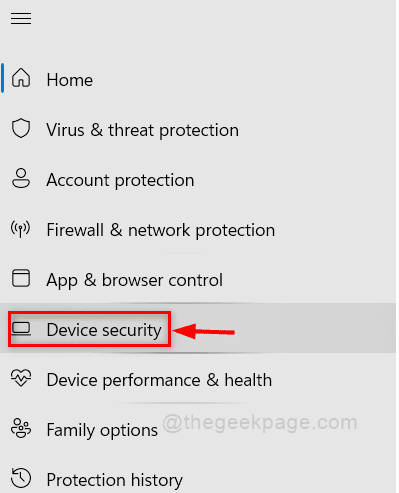Click the shield icon for virus protection
399x493 pixels.
(21, 128)
